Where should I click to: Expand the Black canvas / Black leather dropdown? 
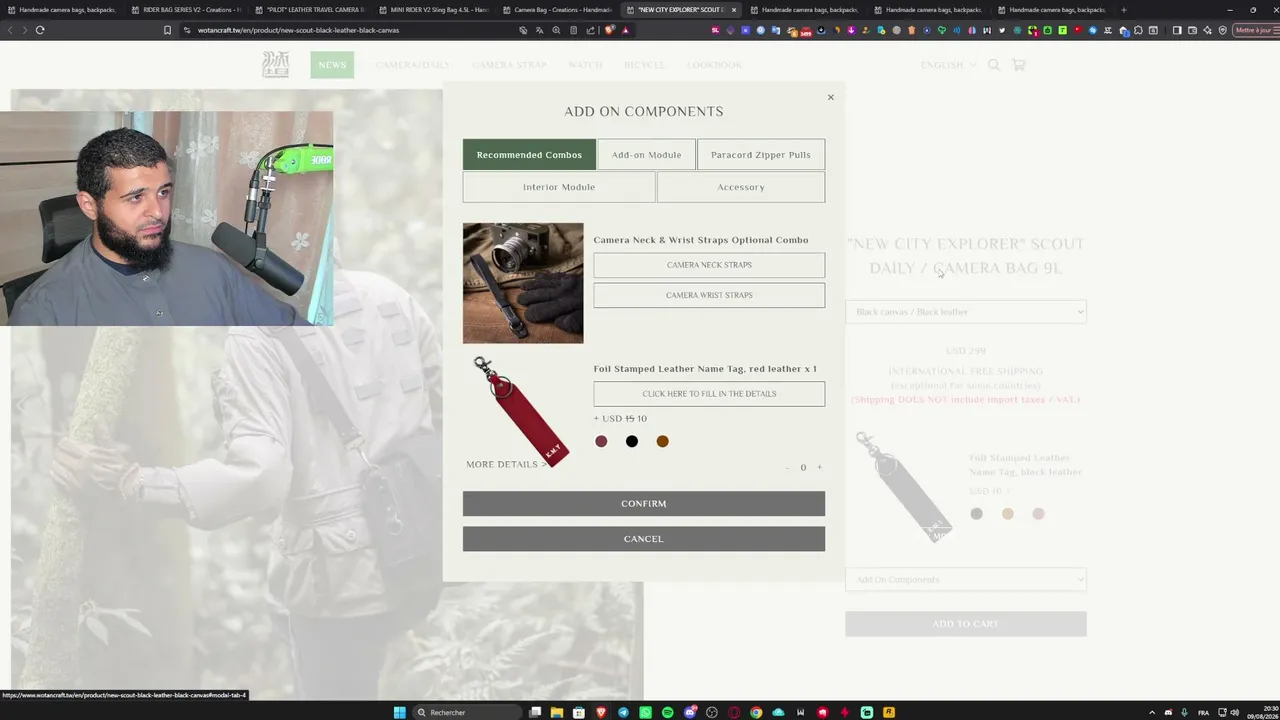966,312
